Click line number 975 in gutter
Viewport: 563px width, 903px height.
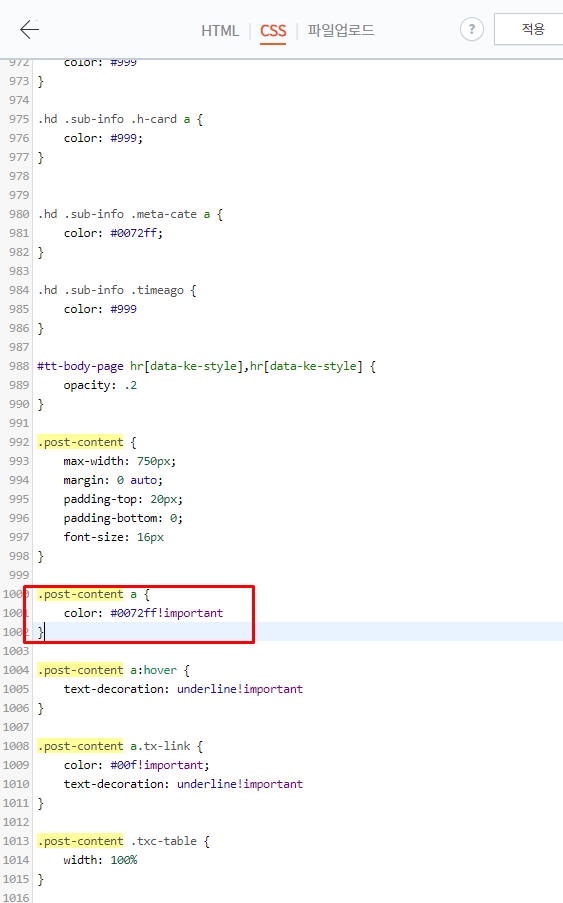tap(19, 119)
